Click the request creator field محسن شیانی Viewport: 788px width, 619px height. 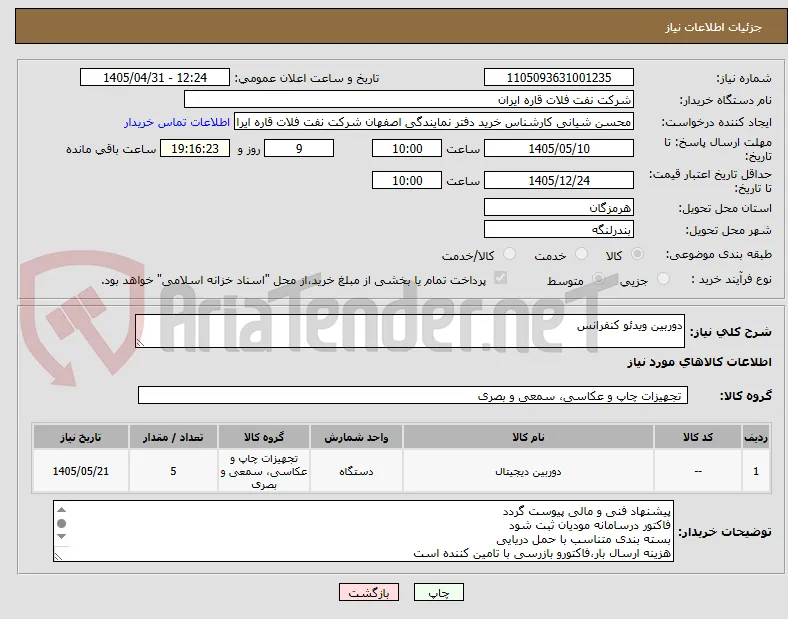(x=434, y=122)
